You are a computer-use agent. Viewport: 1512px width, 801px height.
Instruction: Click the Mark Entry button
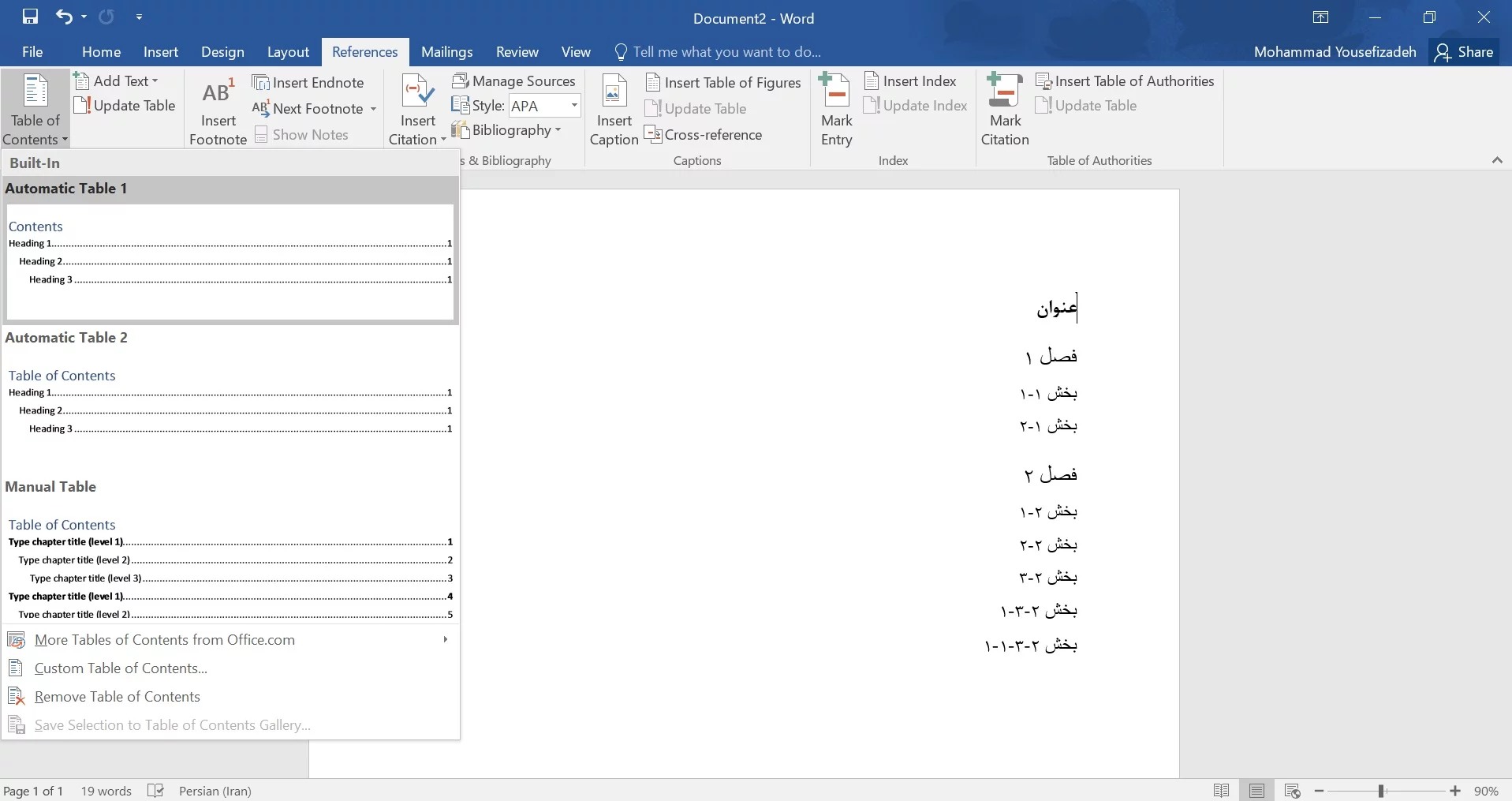coord(836,110)
